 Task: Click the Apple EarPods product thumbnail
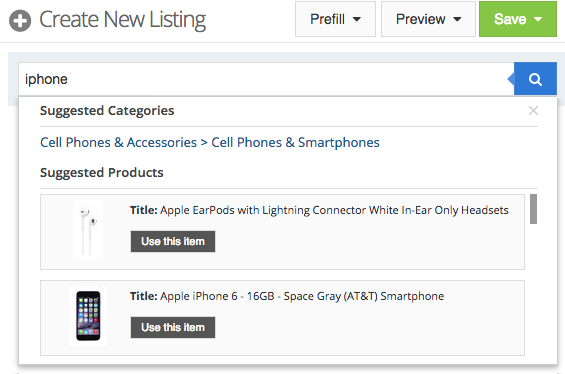tap(88, 230)
